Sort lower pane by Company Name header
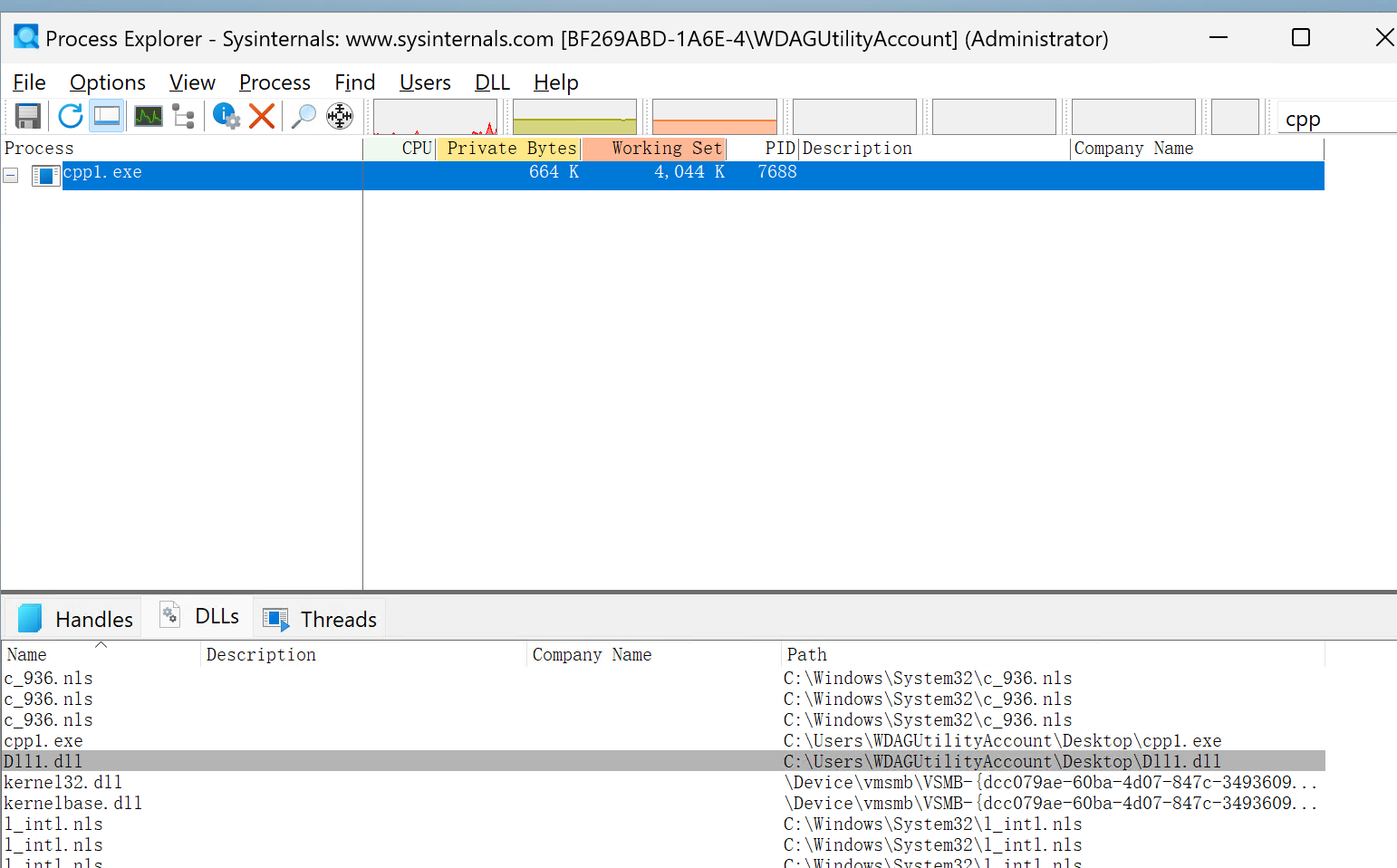The image size is (1397, 868). coord(653,654)
